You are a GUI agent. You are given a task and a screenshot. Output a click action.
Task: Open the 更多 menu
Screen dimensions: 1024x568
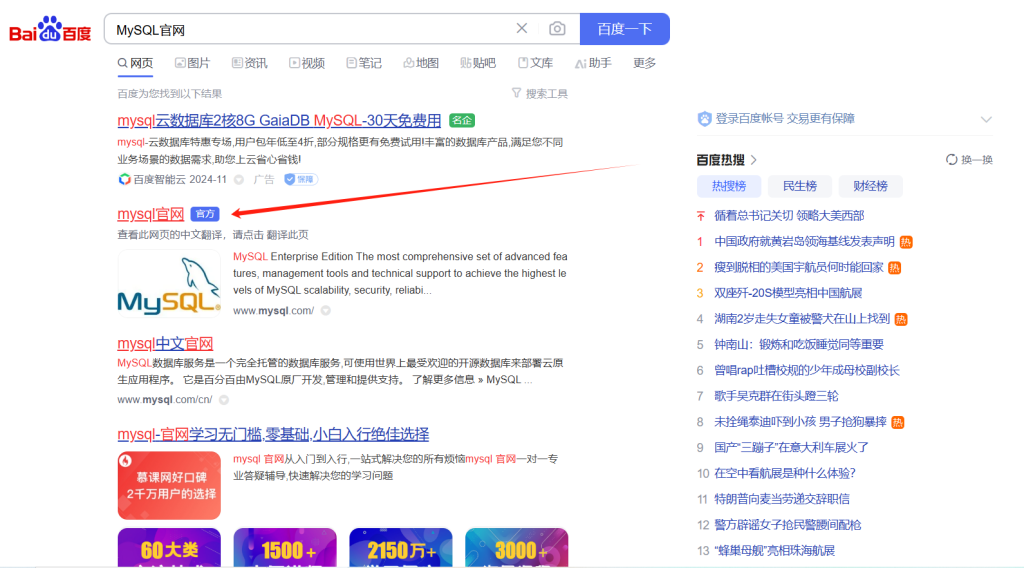click(x=645, y=63)
